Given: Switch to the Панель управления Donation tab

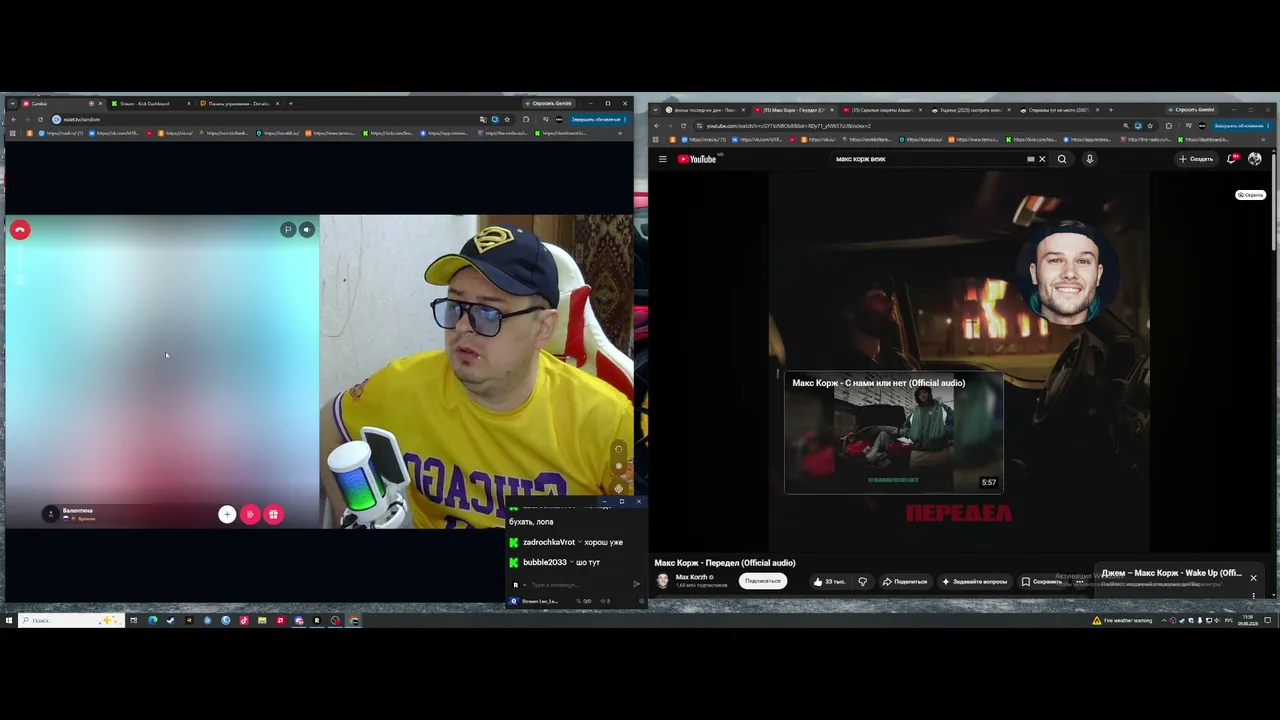Looking at the screenshot, I should coord(238,103).
